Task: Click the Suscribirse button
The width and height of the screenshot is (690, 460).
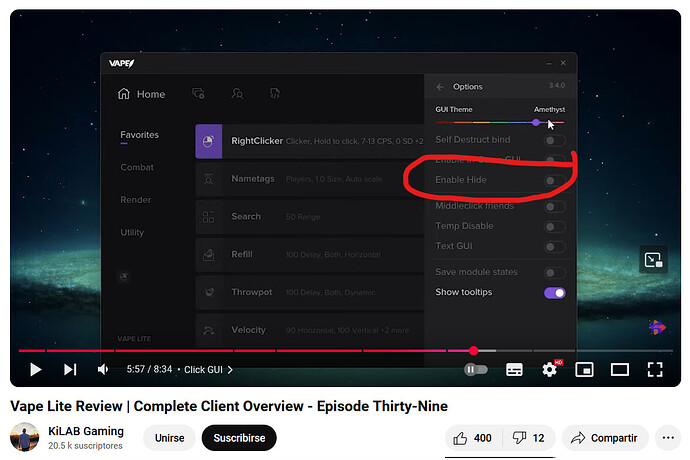Action: pos(239,438)
